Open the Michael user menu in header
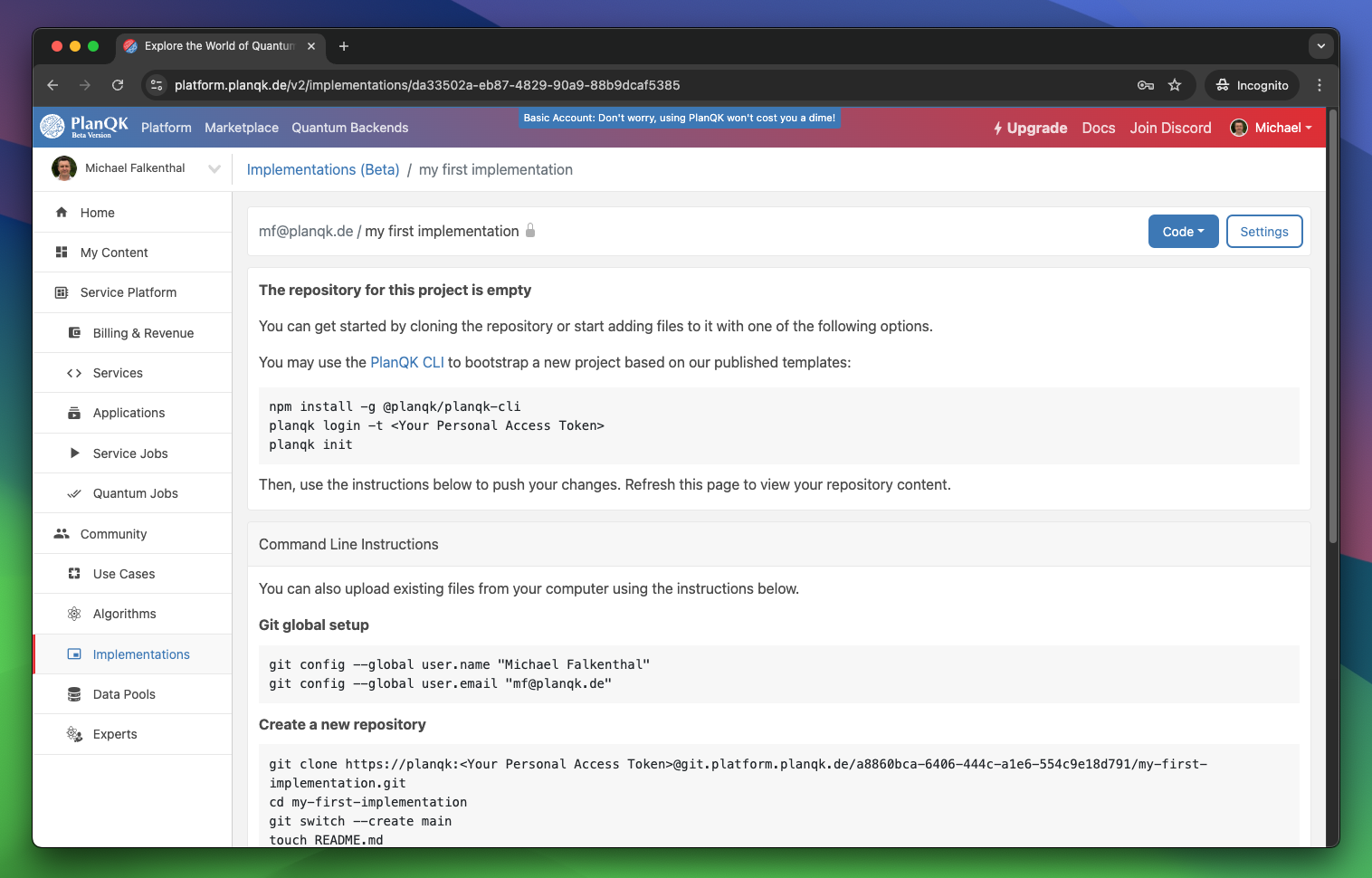1372x878 pixels. pos(1272,128)
